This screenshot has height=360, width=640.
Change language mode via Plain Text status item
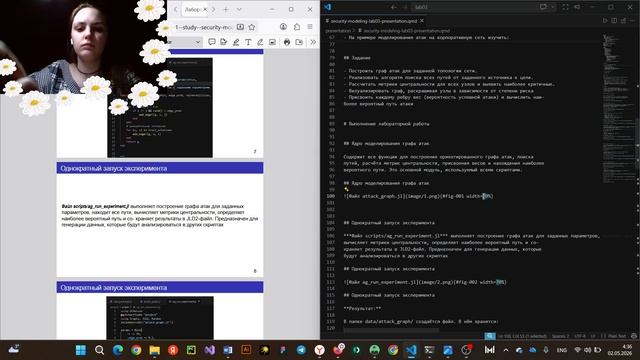(616, 336)
